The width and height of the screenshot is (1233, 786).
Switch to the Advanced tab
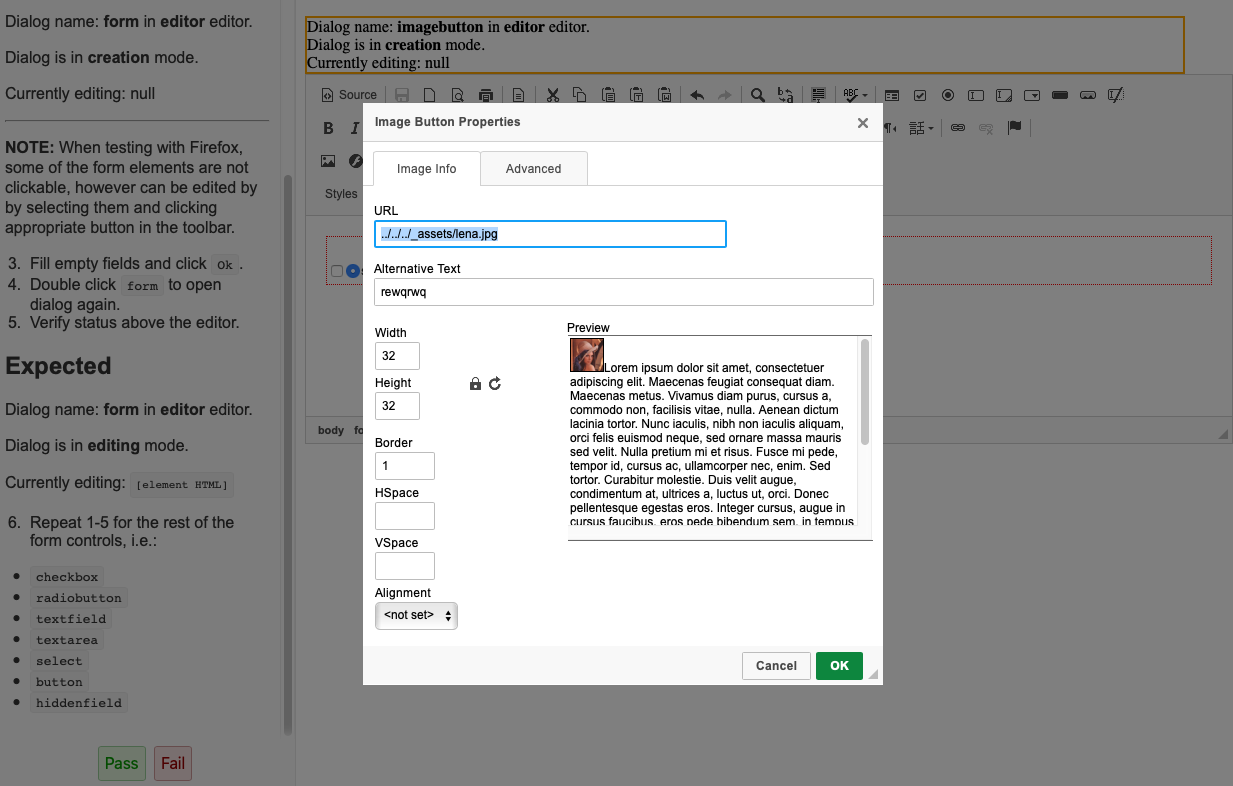click(x=534, y=169)
